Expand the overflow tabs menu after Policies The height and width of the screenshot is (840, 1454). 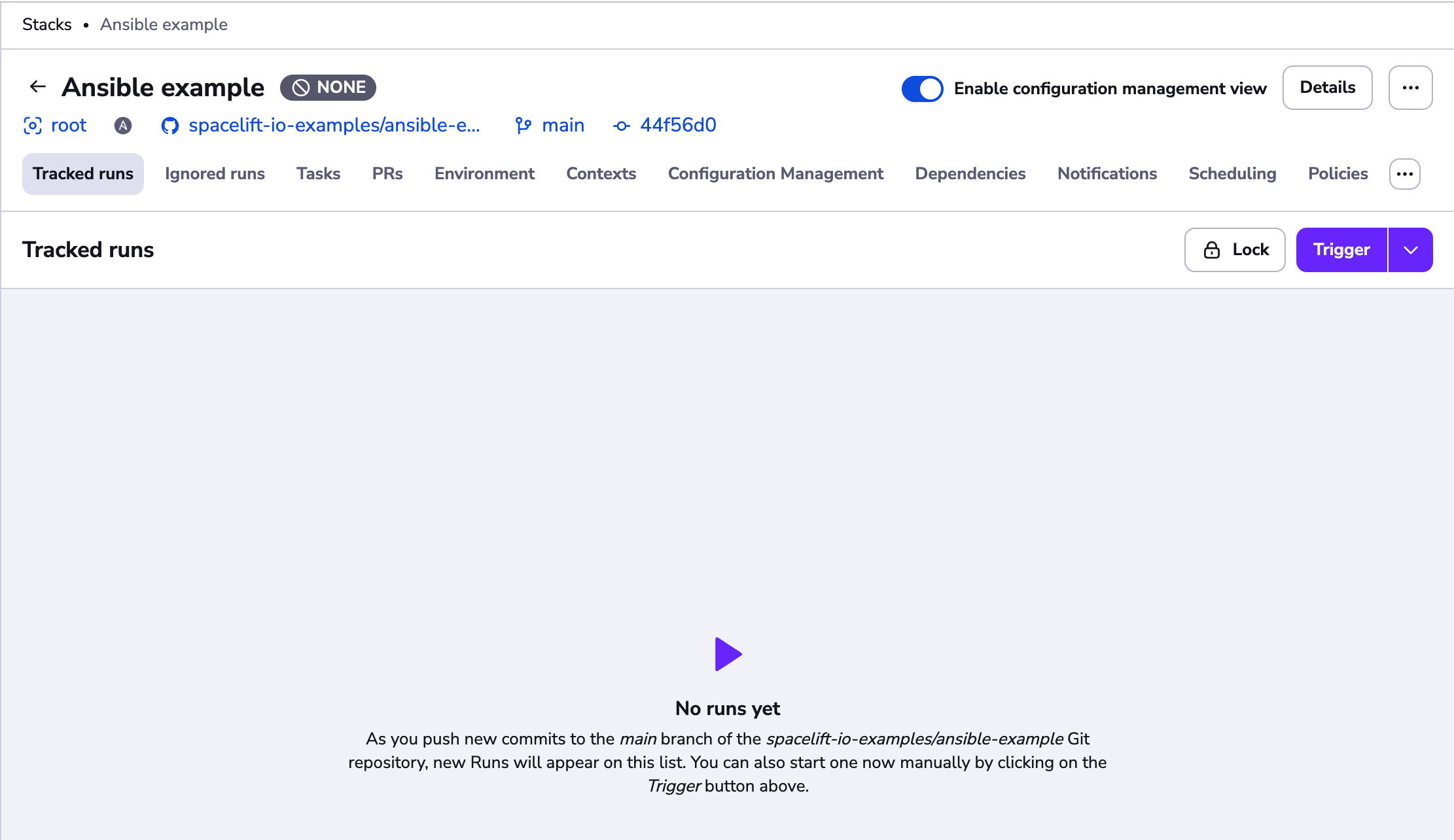click(1404, 174)
